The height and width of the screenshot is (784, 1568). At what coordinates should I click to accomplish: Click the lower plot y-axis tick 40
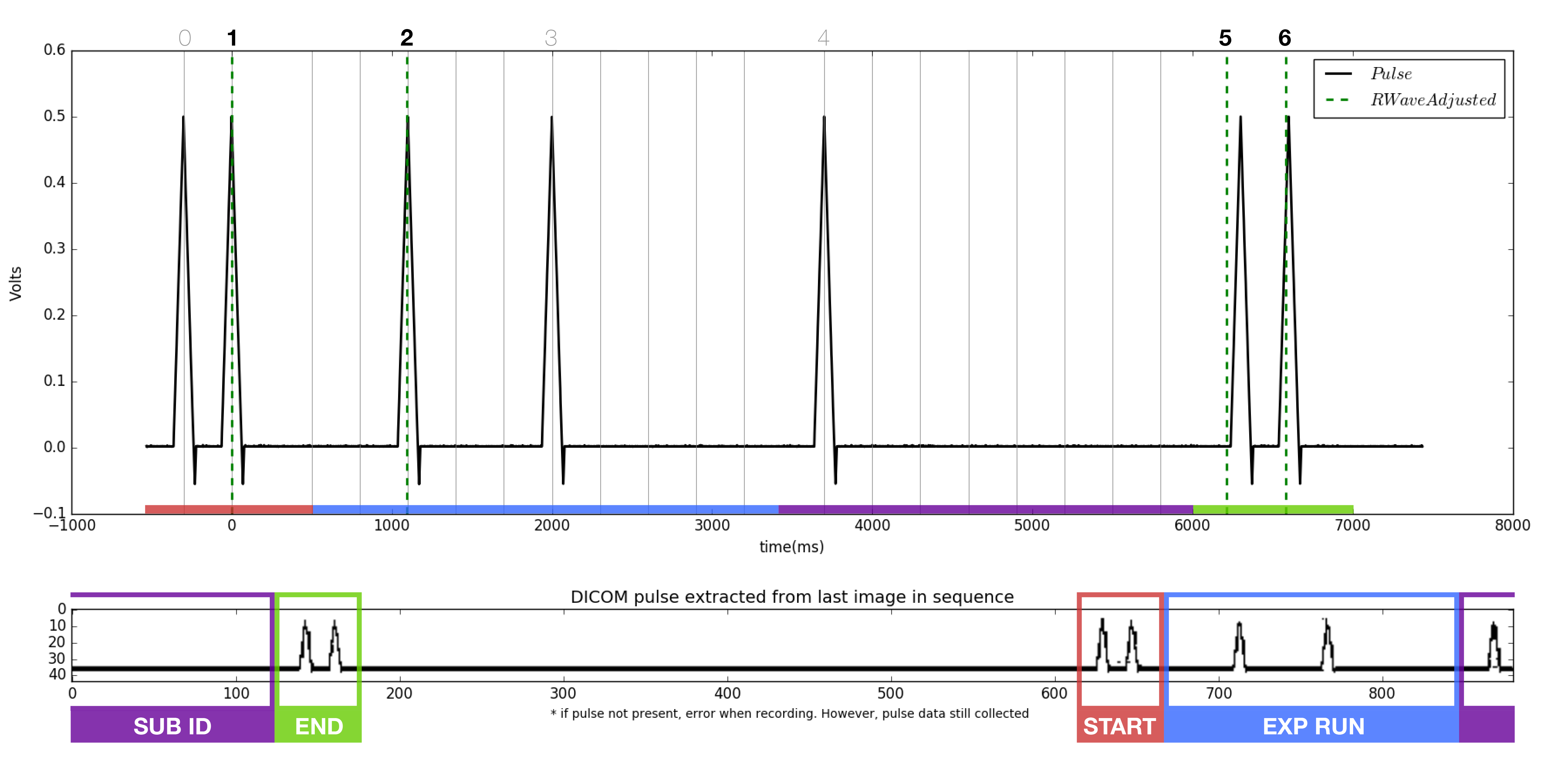coord(57,675)
